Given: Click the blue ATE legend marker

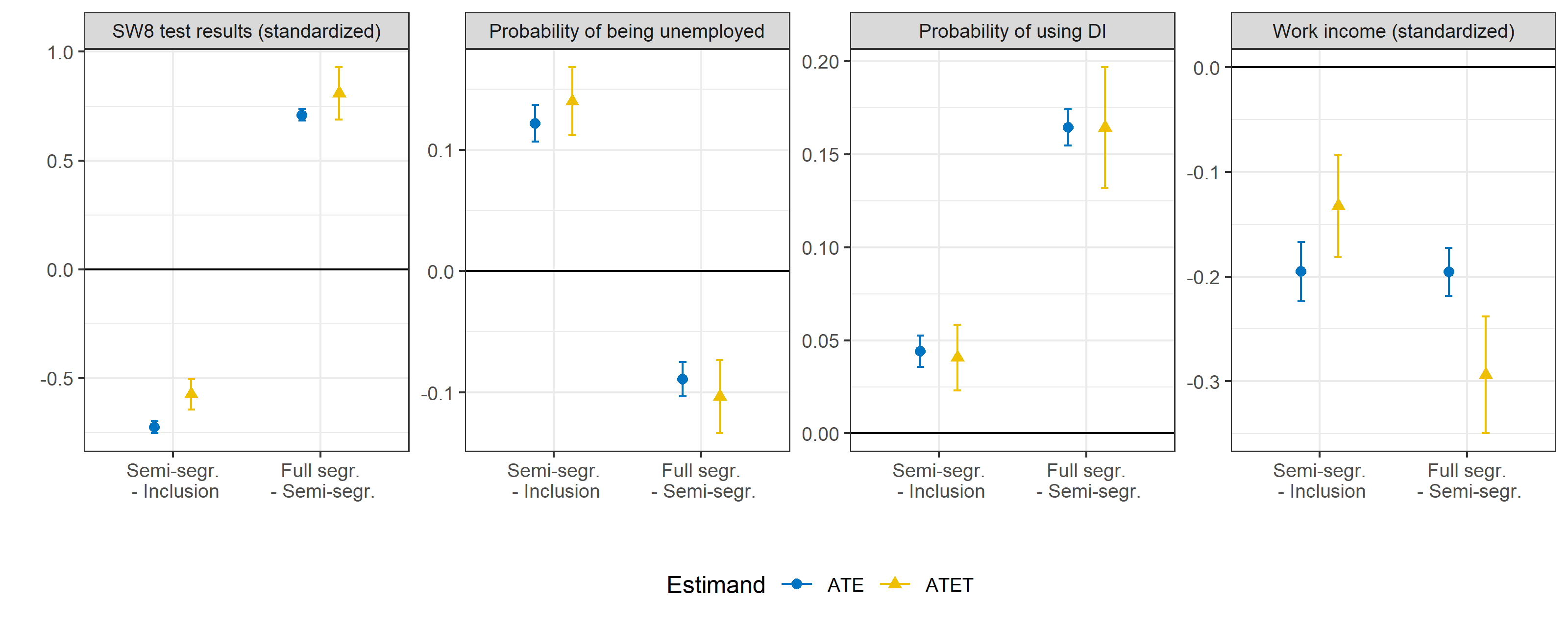Looking at the screenshot, I should pos(796,584).
